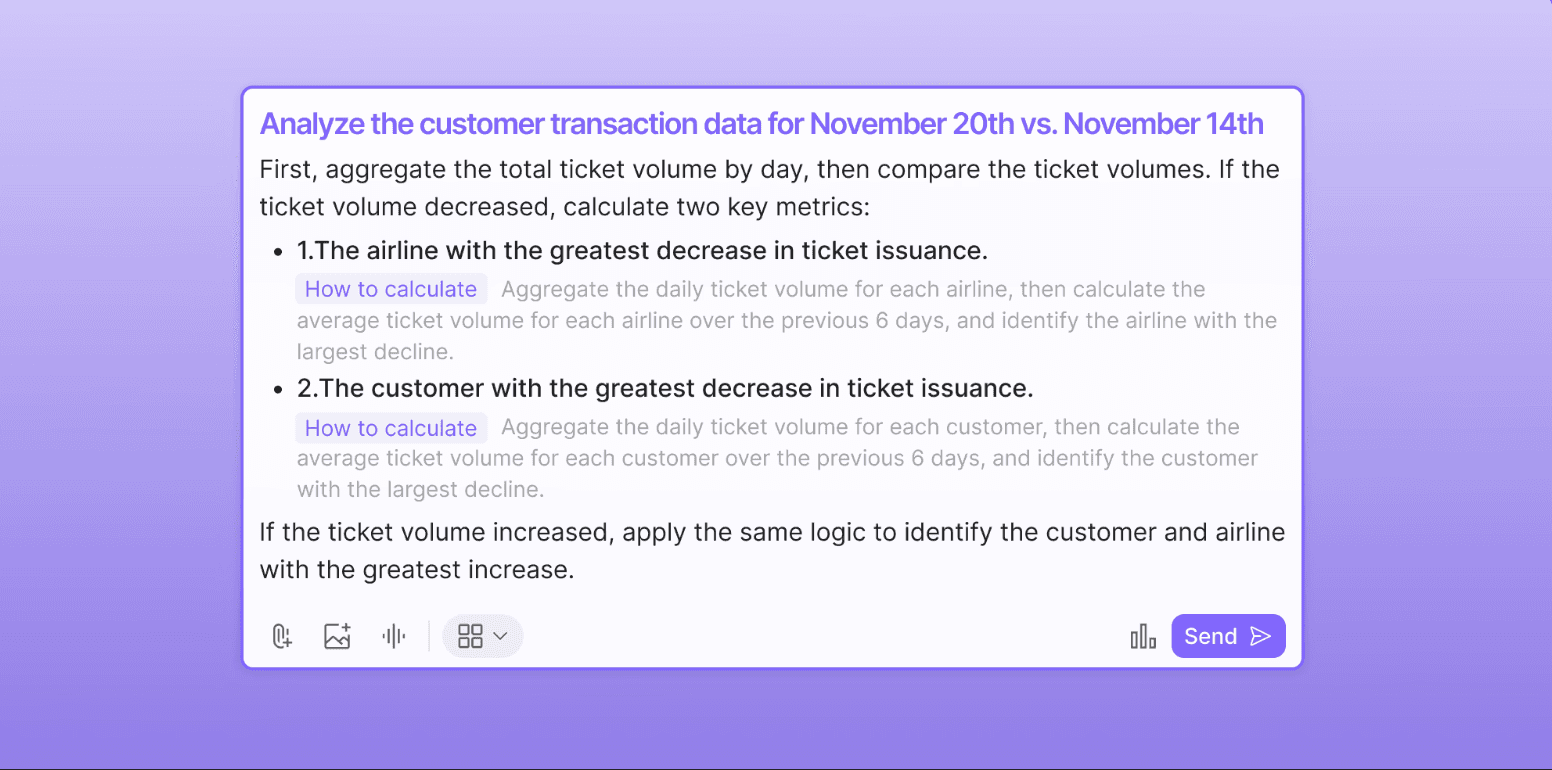
Task: Place cursor in "First, aggregate the total" paragraph
Action: (x=770, y=188)
